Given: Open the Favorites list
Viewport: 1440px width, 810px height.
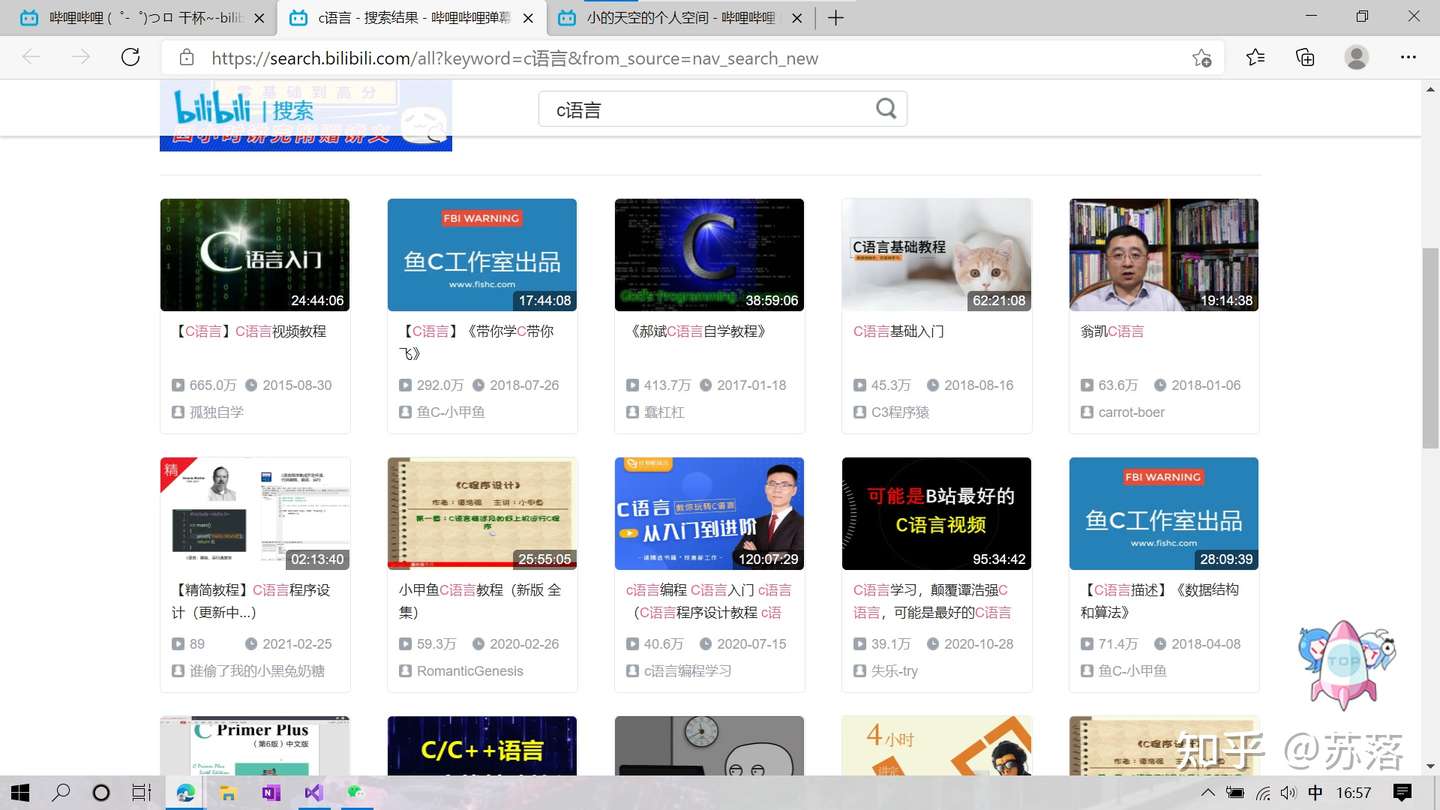Looking at the screenshot, I should tap(1256, 58).
